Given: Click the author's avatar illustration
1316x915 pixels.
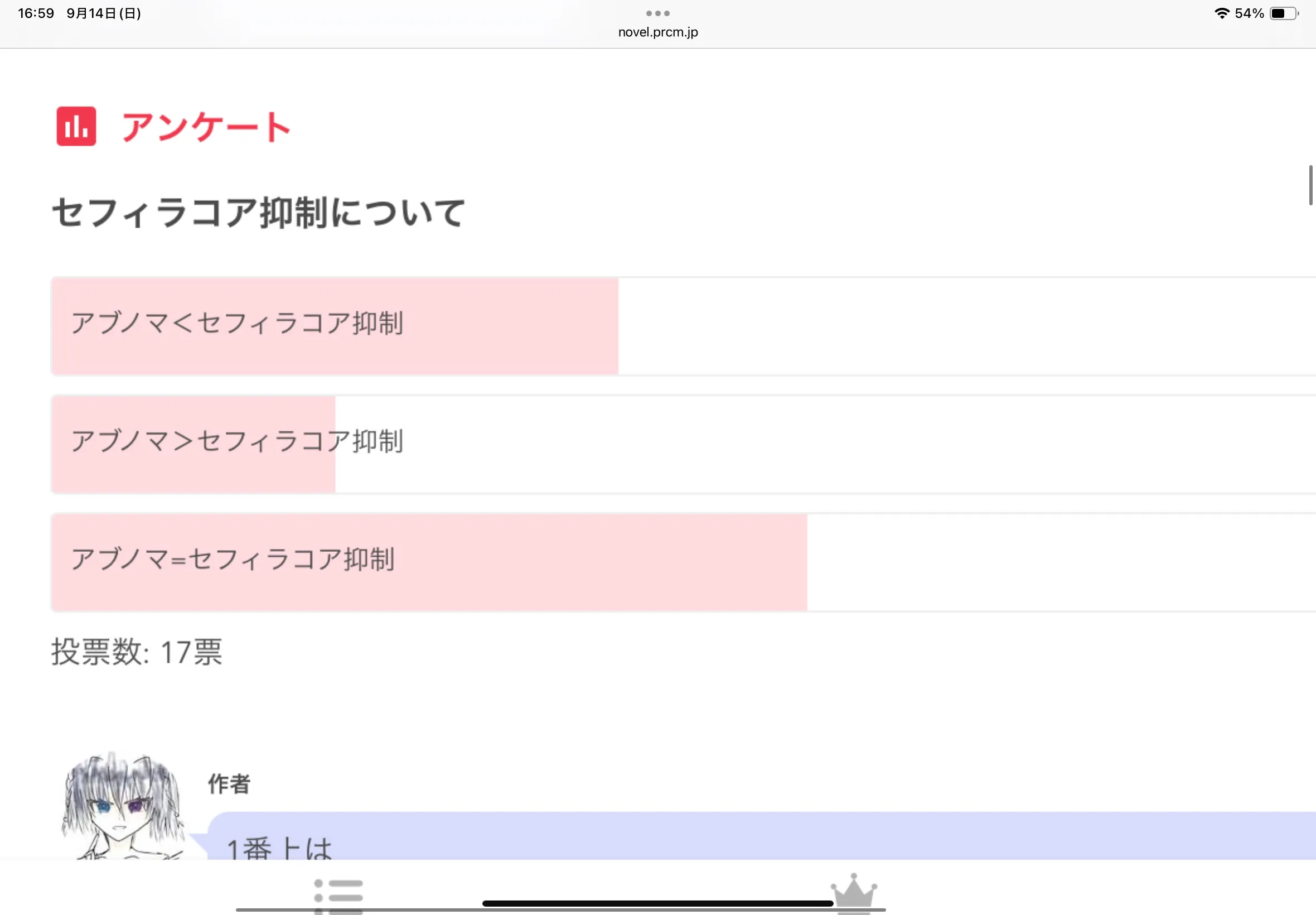Looking at the screenshot, I should [x=122, y=806].
